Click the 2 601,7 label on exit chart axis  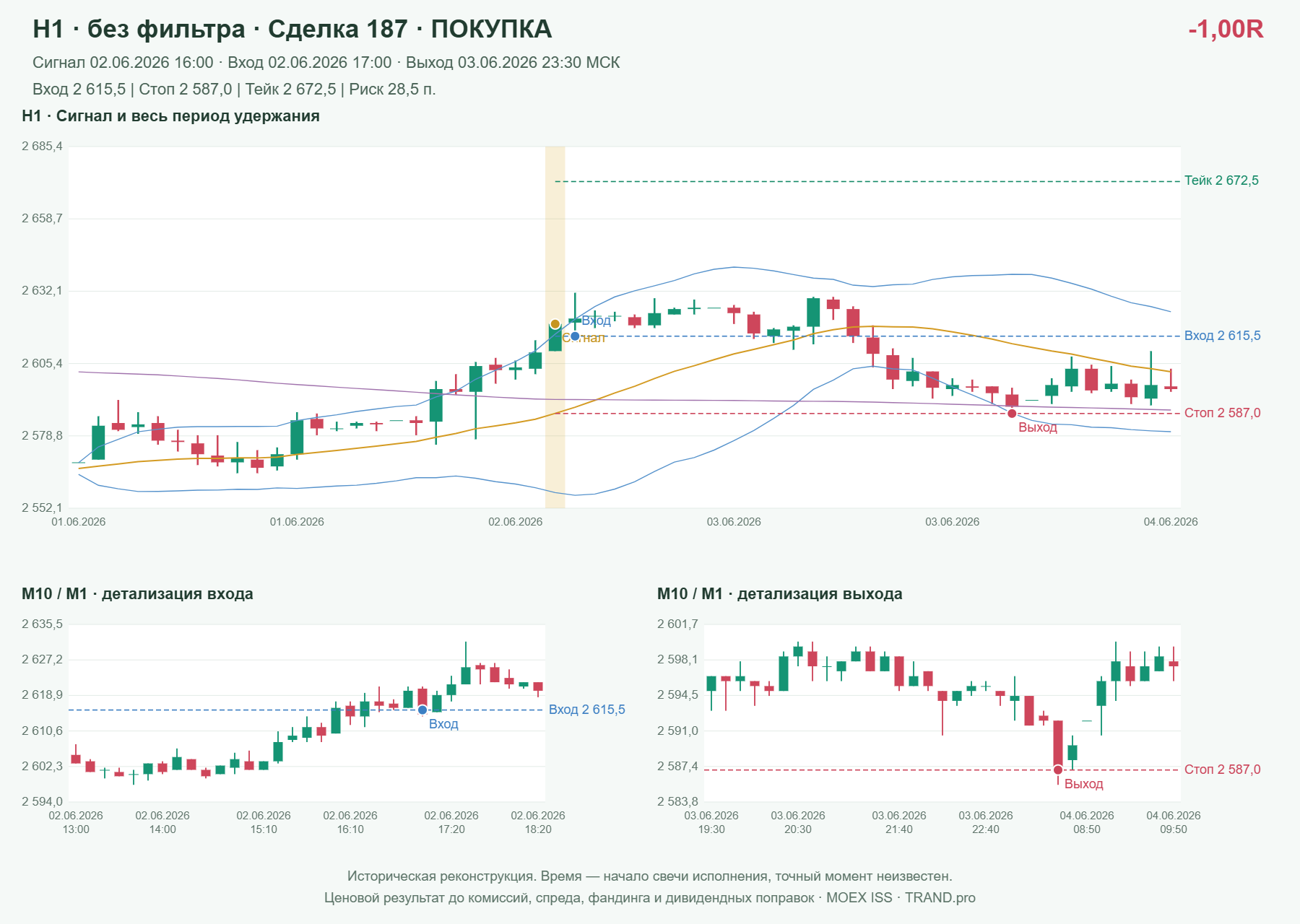pyautogui.click(x=677, y=624)
